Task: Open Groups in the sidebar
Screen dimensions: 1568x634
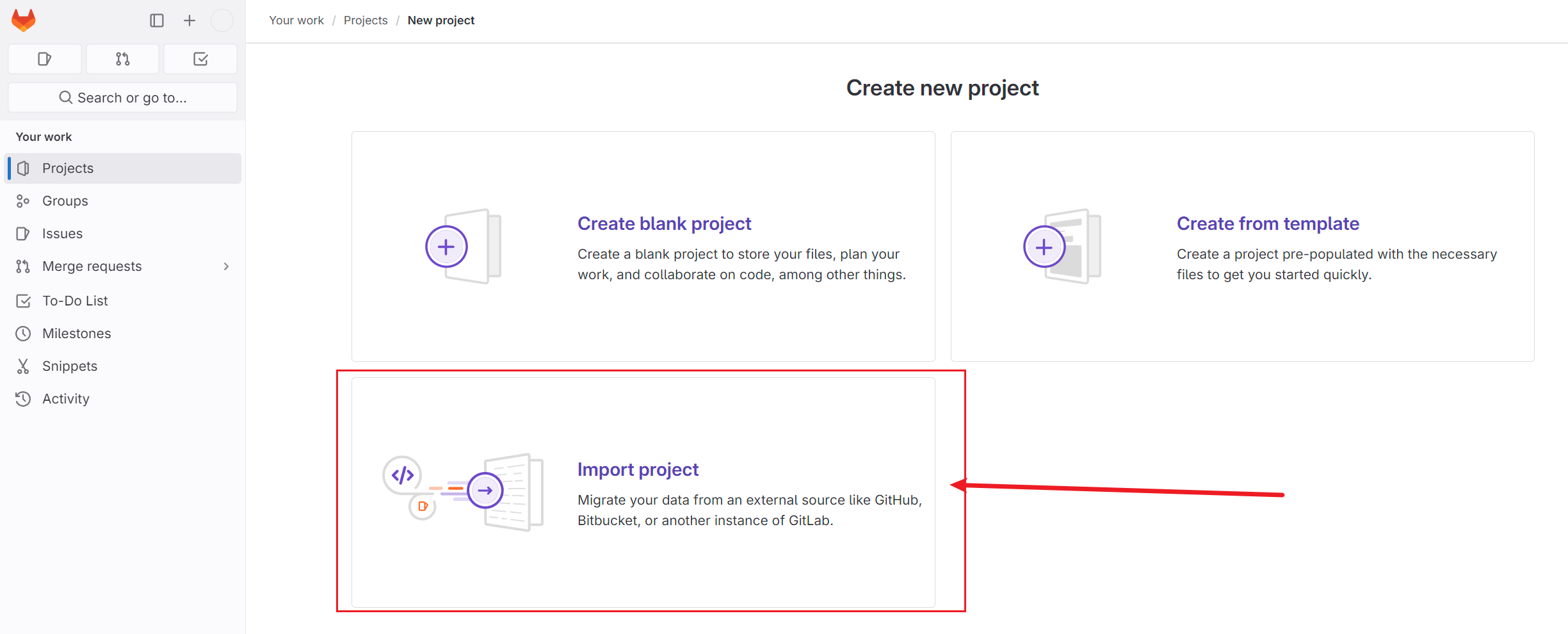Action: [123, 201]
